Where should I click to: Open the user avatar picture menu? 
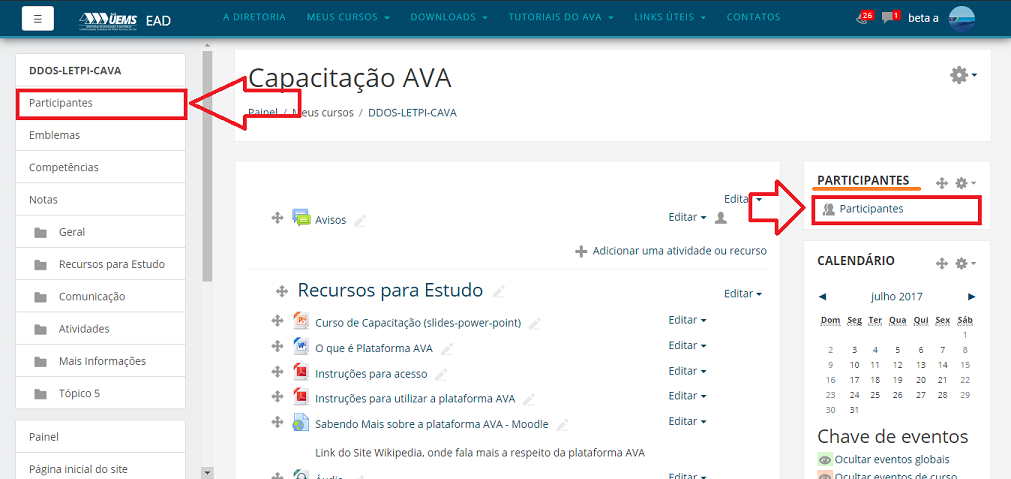(961, 19)
